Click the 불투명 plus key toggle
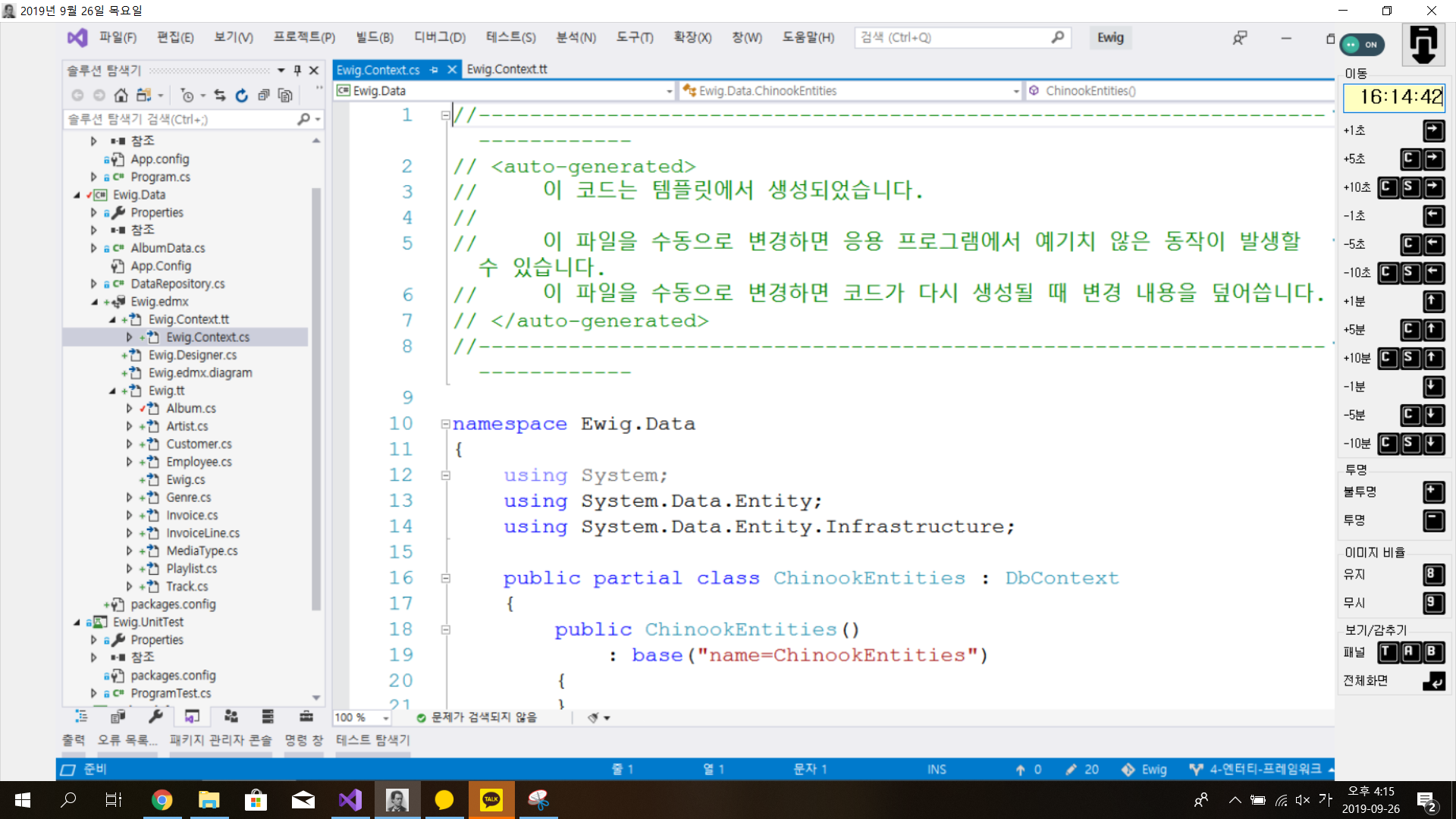 (1433, 492)
